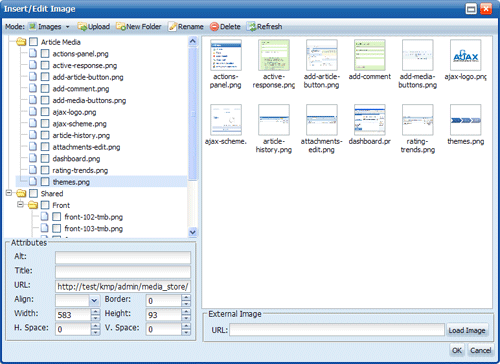Click the Refresh toolbar icon

coord(251,27)
